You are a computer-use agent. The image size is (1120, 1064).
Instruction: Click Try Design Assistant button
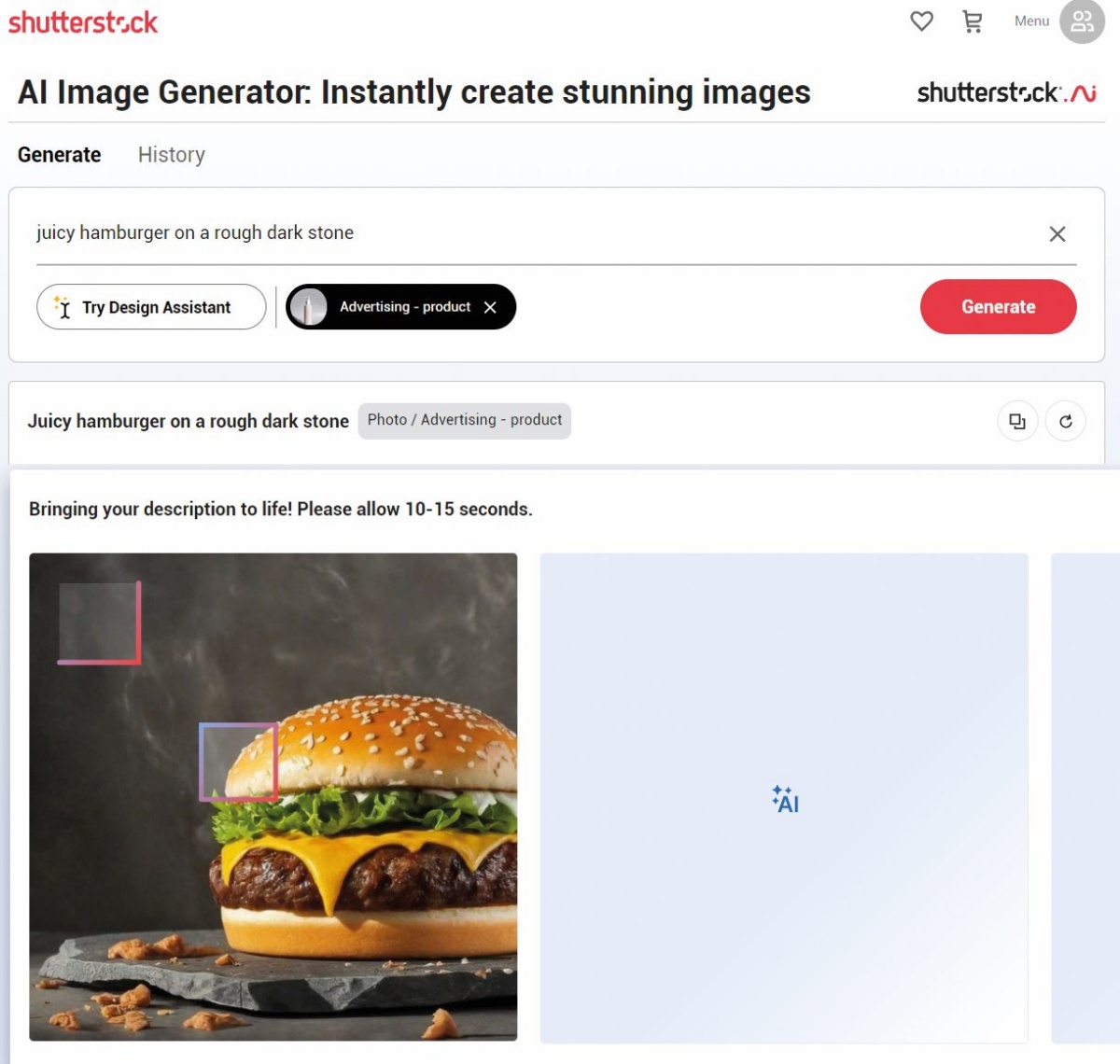coord(151,307)
